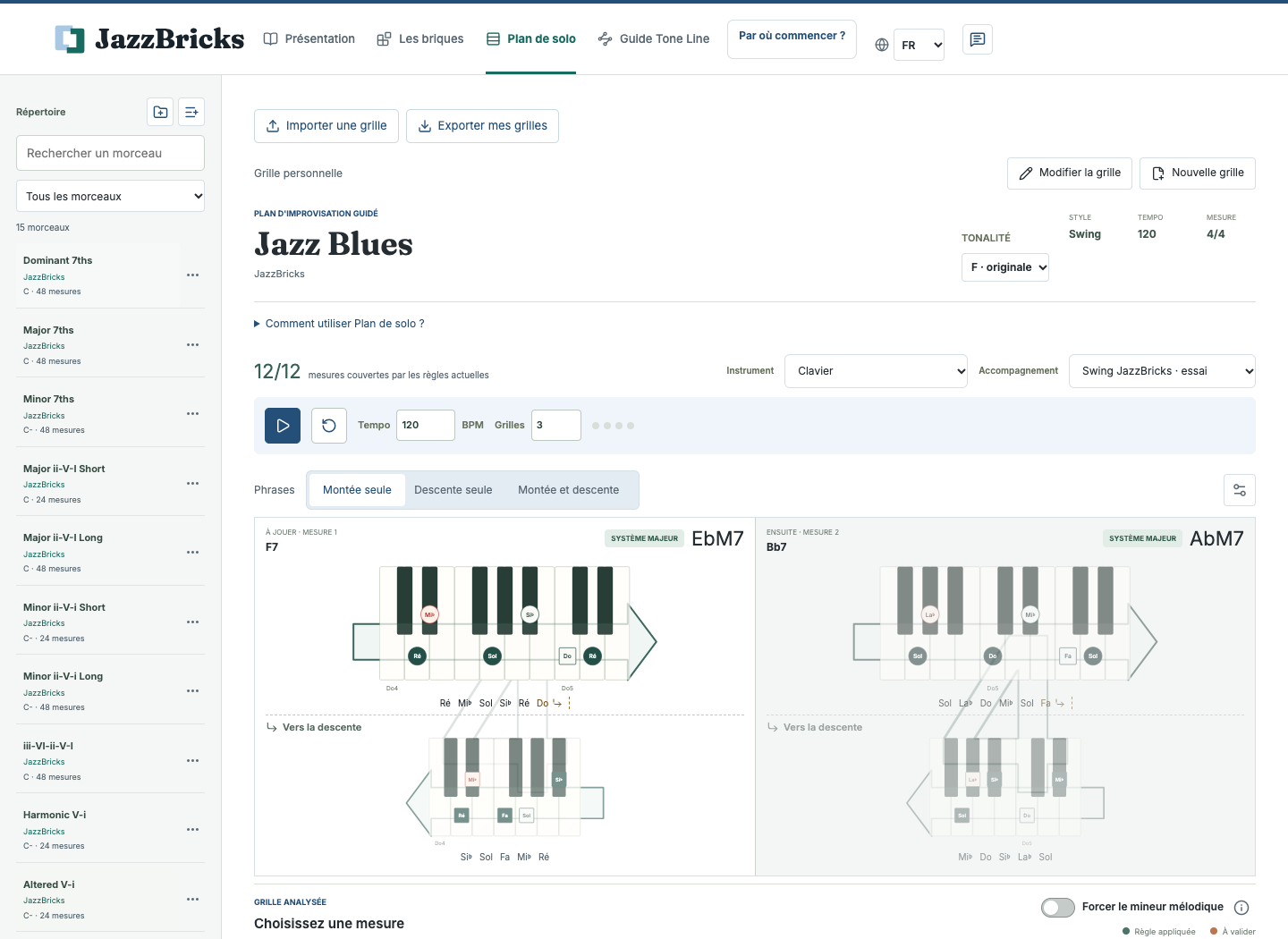Open the Tous les morceaux filter dropdown

110,196
